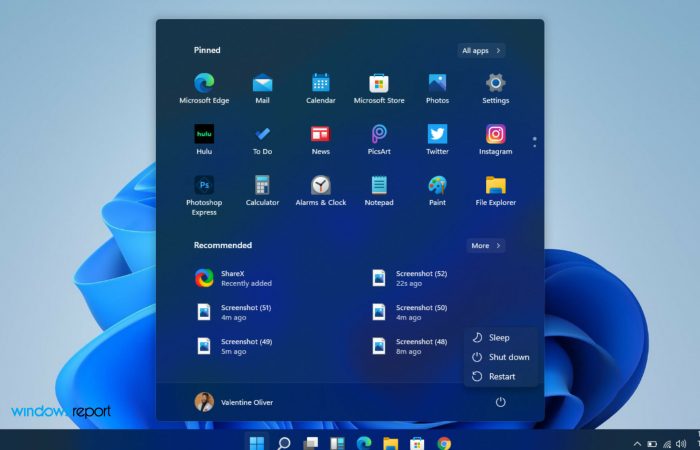
Task: Launch Notepad
Action: (379, 191)
